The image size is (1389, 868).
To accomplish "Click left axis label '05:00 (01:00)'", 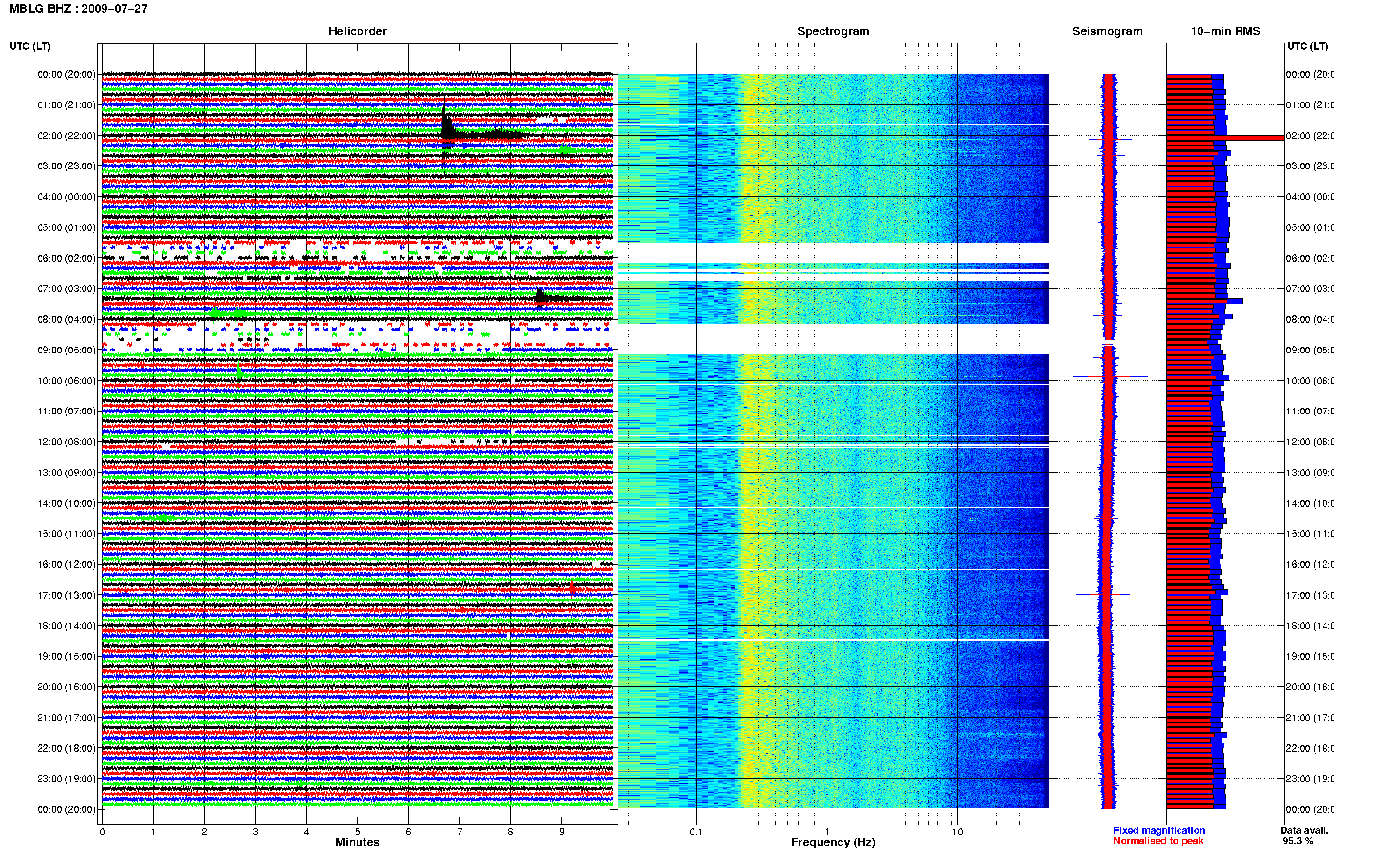I will (66, 227).
